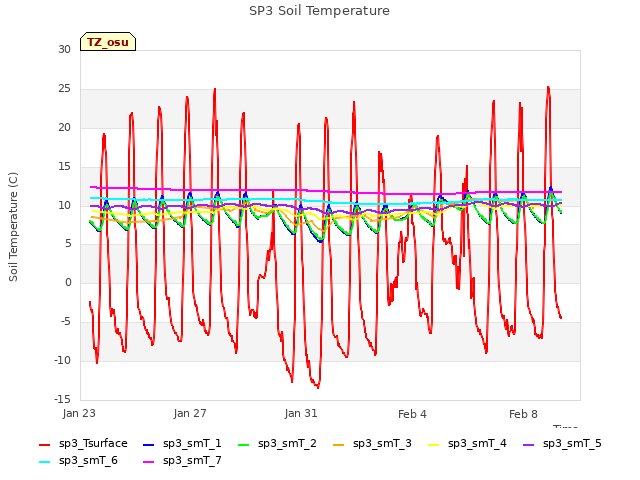Toggle sp3_smT_6 series in legend

78,461
